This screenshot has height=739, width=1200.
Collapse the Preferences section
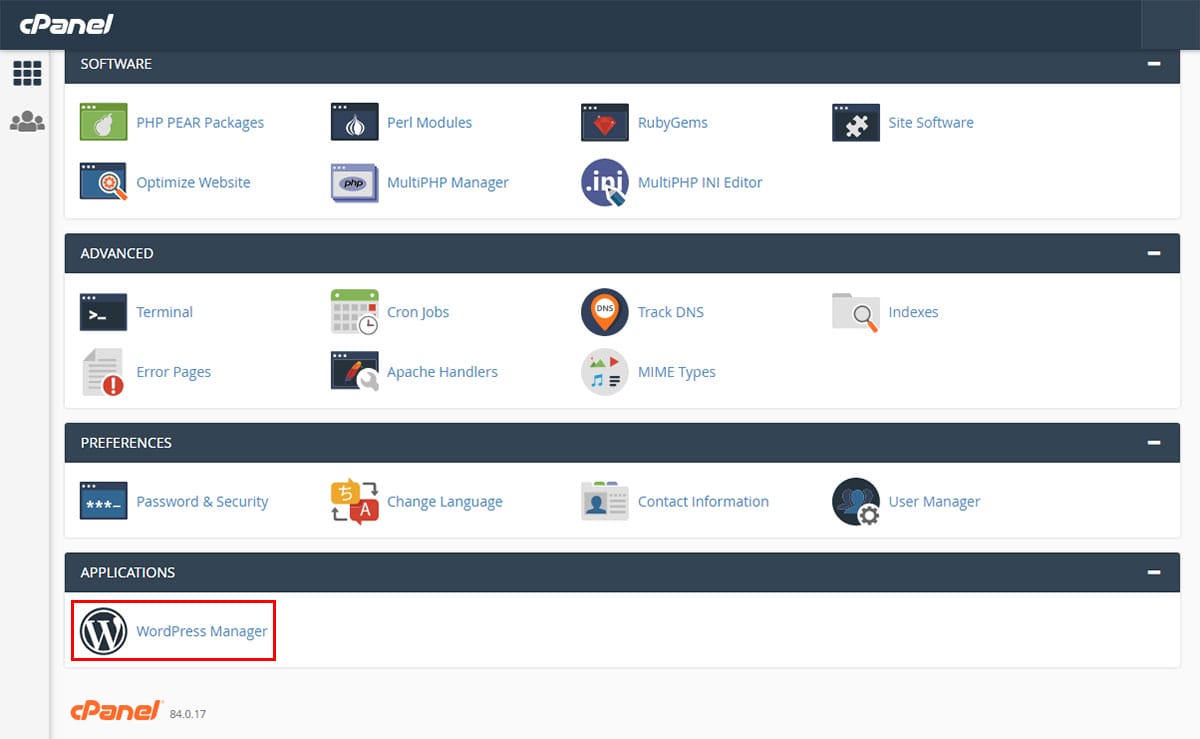tap(1154, 443)
